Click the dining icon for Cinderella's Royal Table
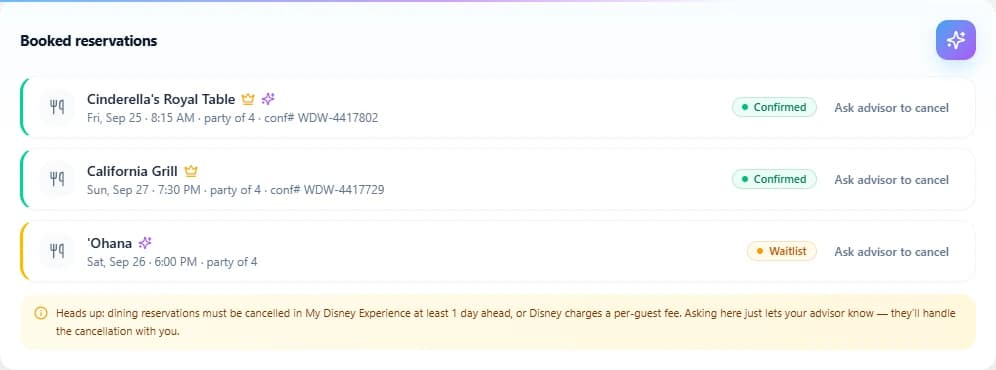The height and width of the screenshot is (370, 996). tap(57, 107)
